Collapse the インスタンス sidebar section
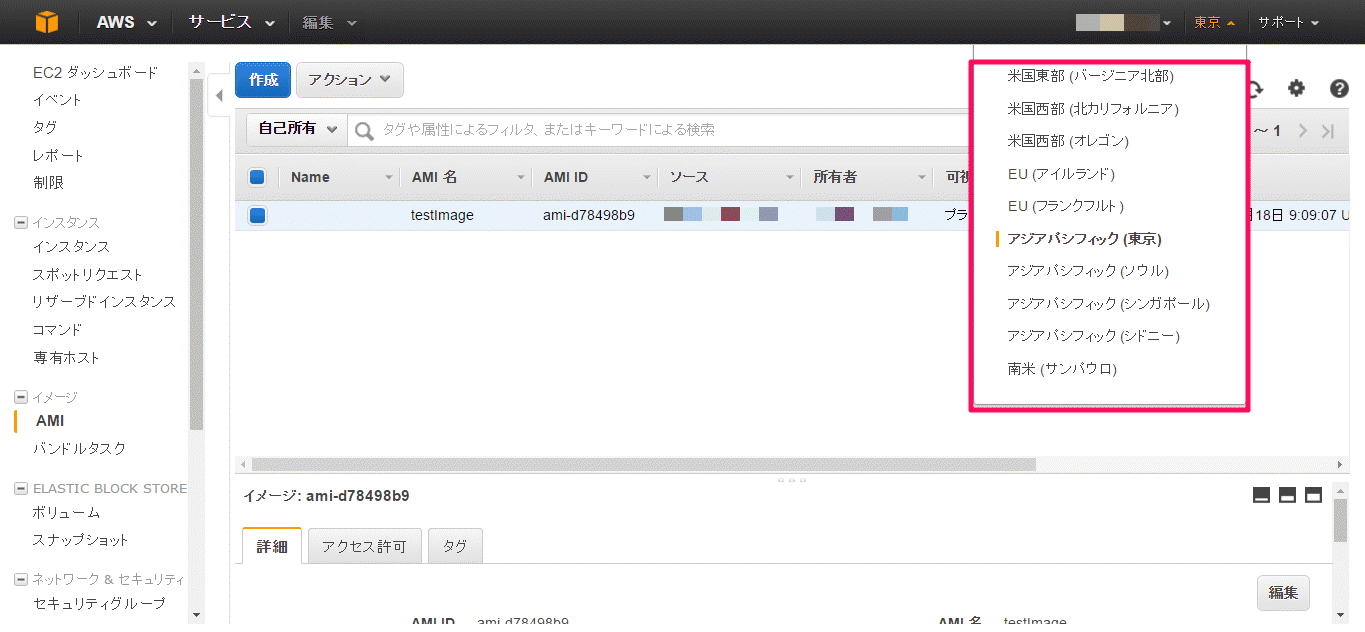This screenshot has width=1365, height=632. point(21,223)
